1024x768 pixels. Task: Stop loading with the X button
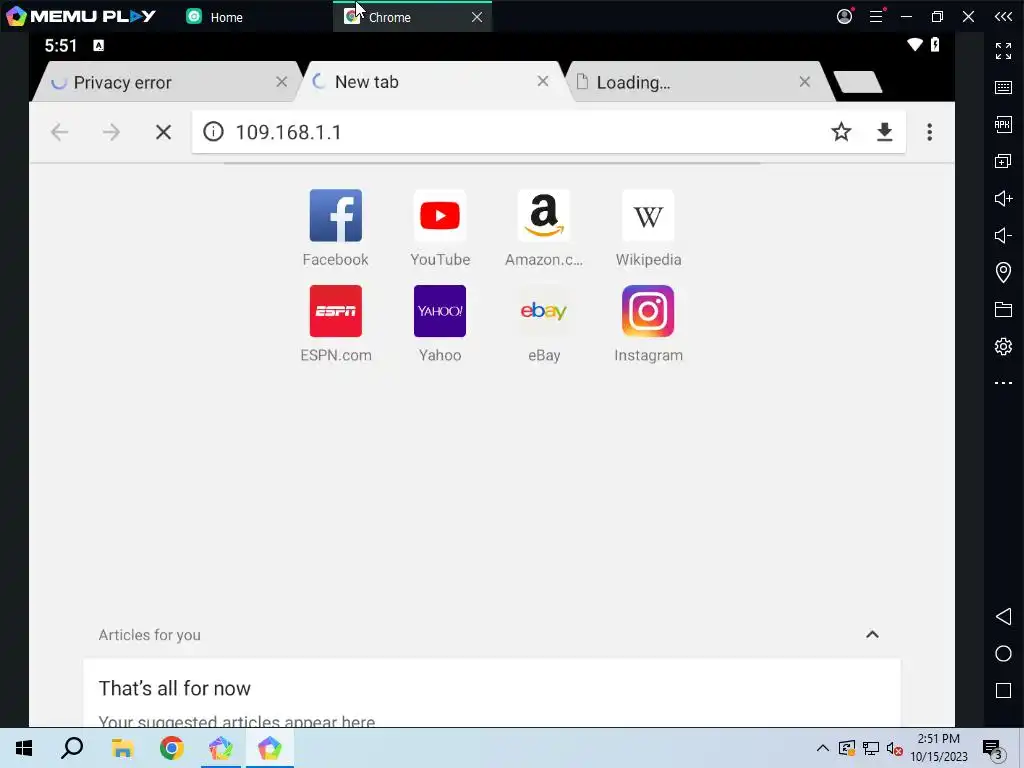(x=163, y=132)
